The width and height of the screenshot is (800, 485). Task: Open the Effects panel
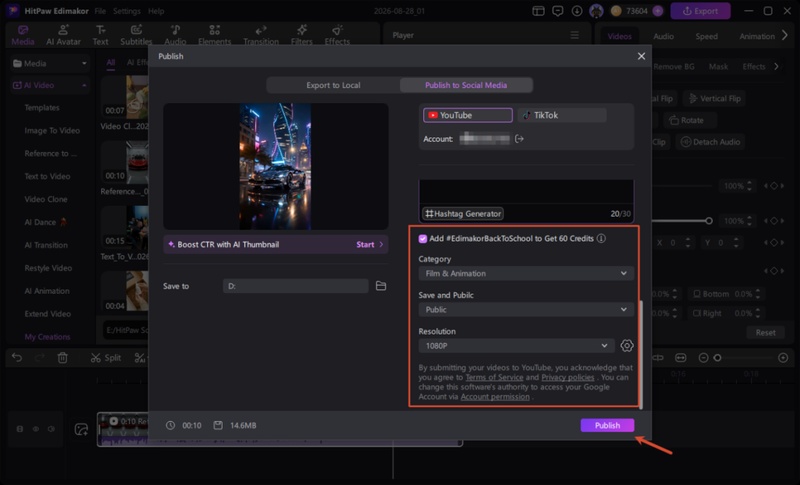coord(337,35)
